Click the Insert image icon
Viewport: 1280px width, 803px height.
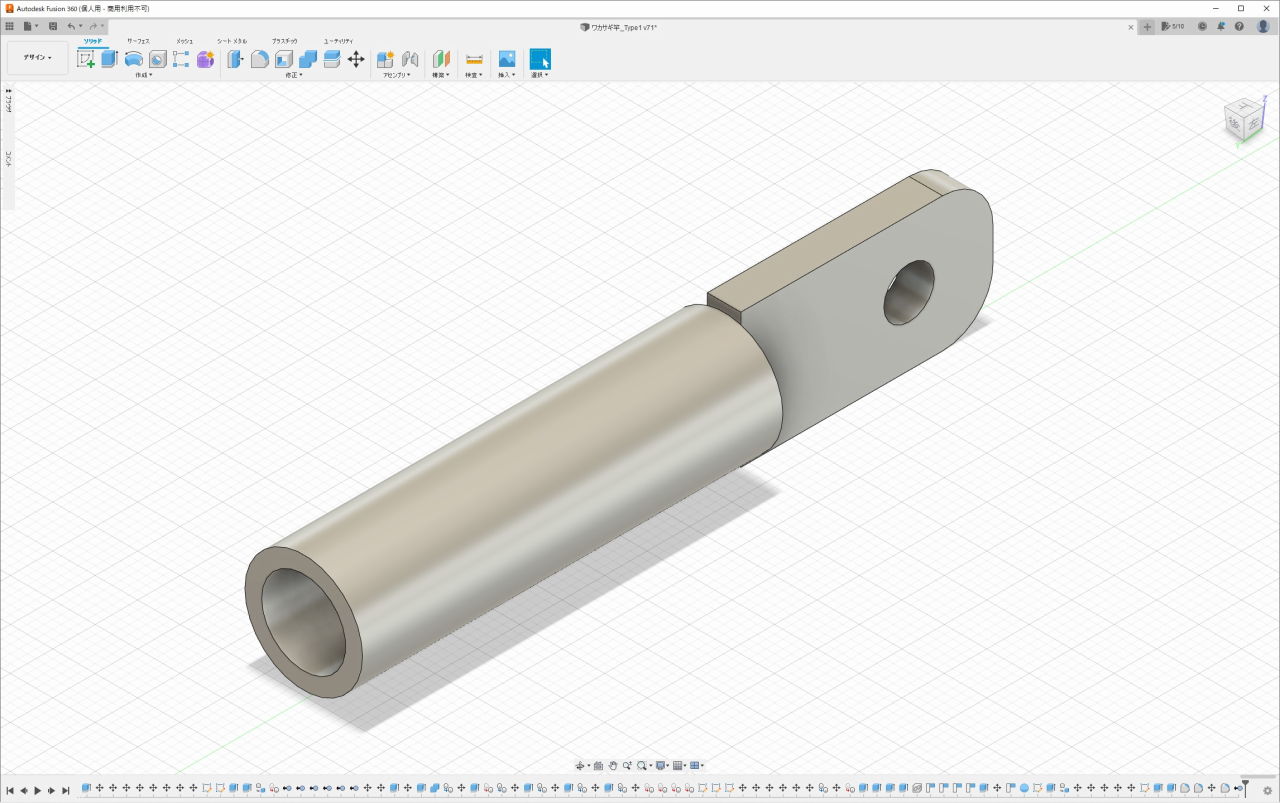click(x=507, y=59)
